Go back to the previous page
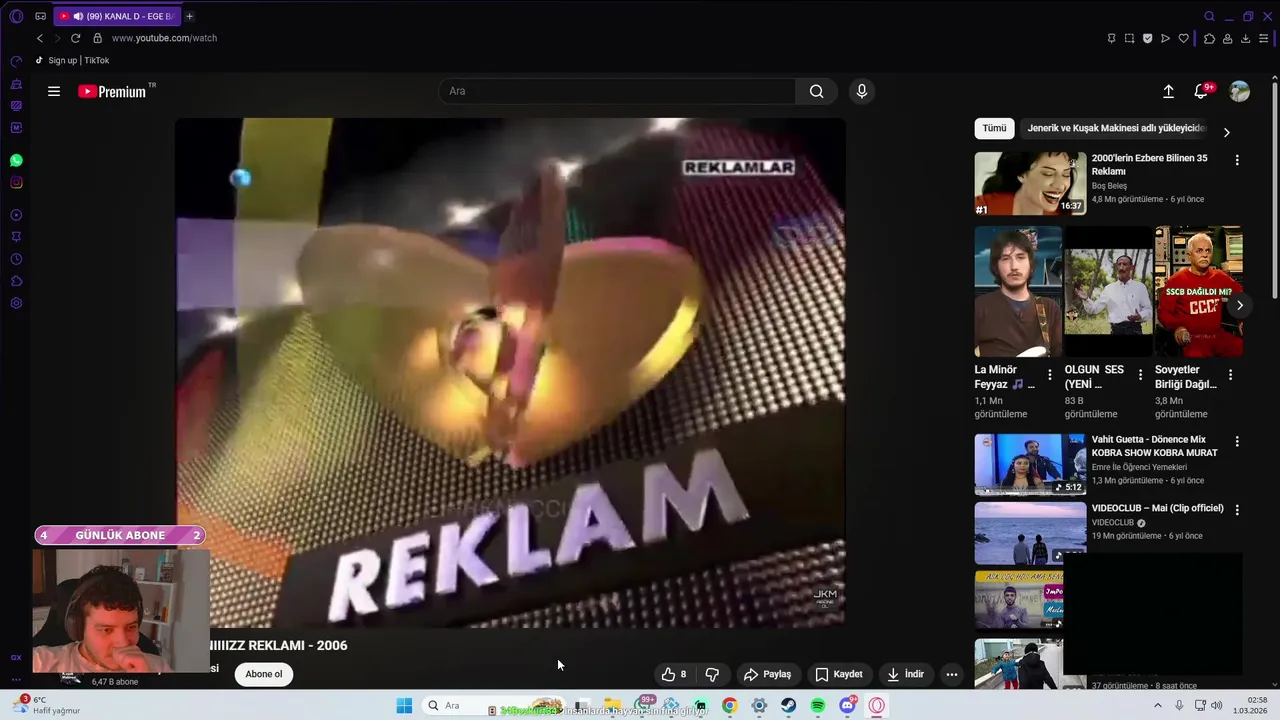The width and height of the screenshot is (1280, 720). pos(40,38)
